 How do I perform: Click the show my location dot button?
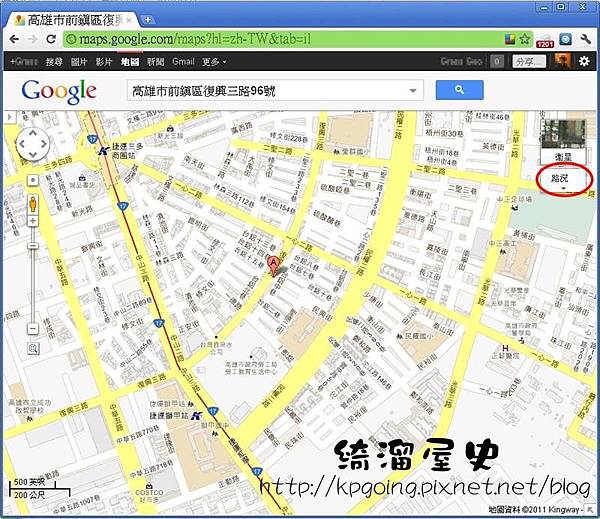pyautogui.click(x=33, y=180)
